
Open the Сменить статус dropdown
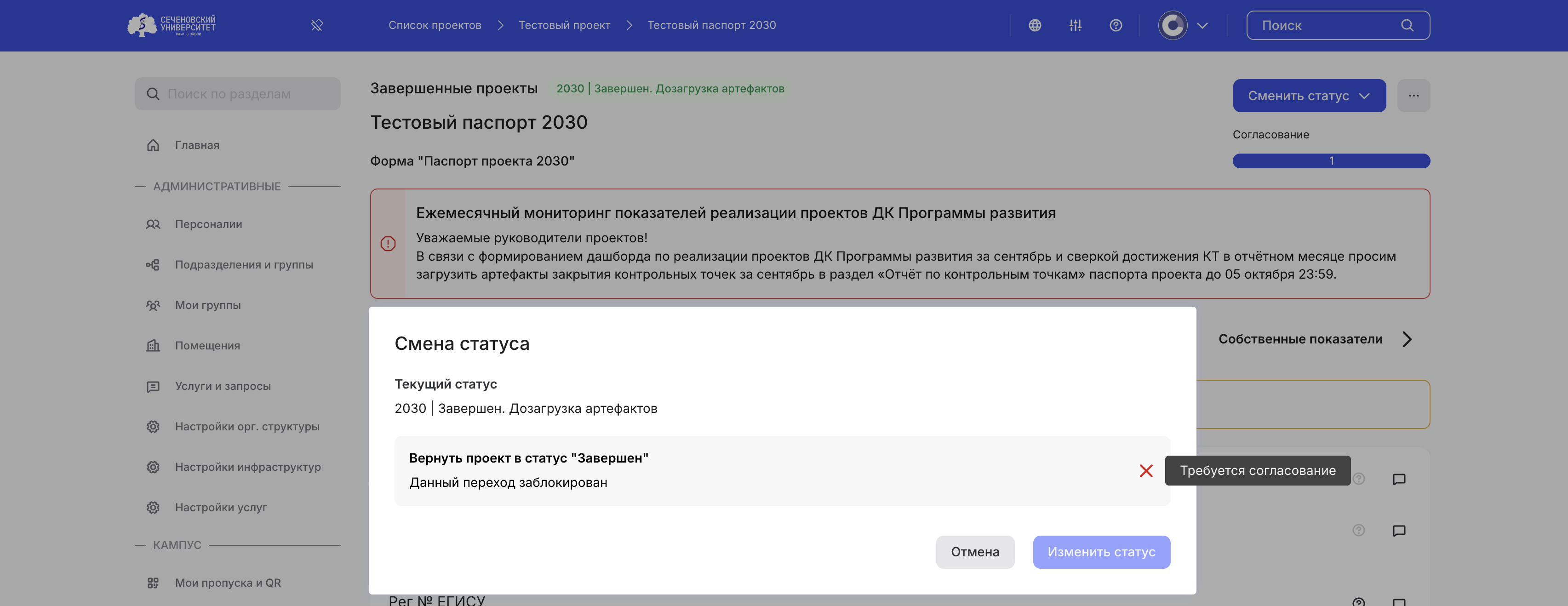click(1309, 96)
